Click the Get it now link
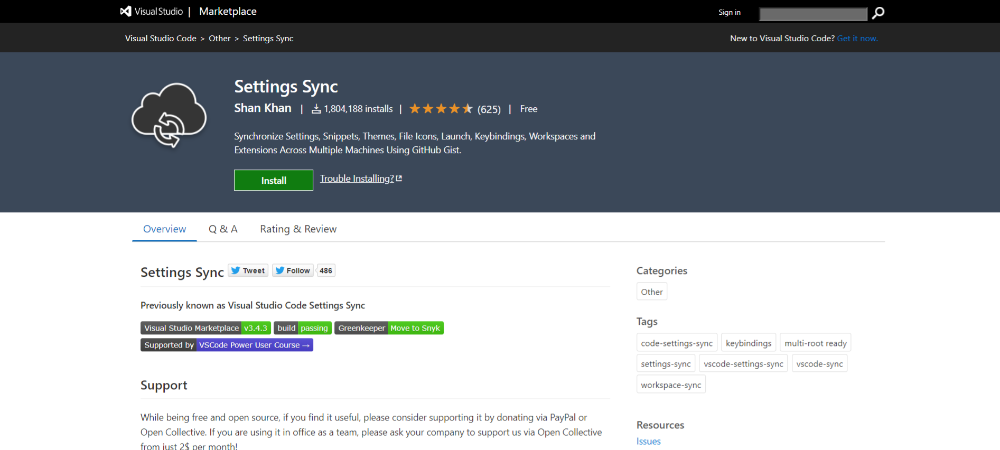 tap(857, 38)
